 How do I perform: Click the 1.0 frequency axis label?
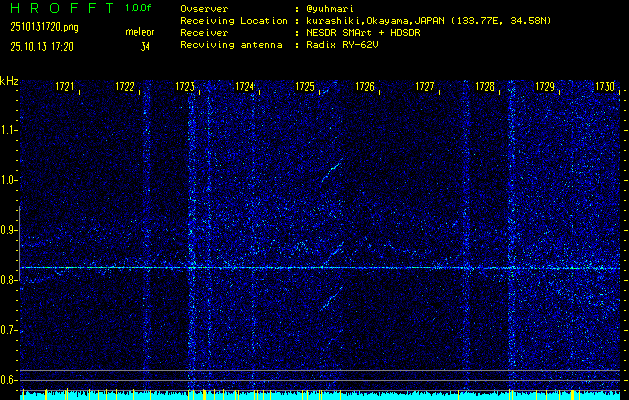(x=9, y=180)
